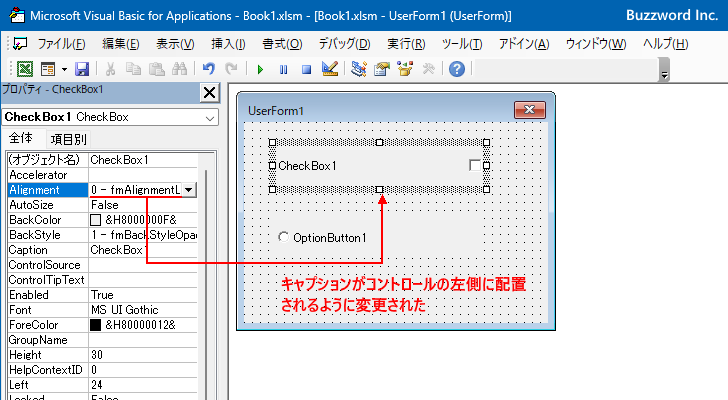Open the 表示(V) menu

(x=175, y=44)
